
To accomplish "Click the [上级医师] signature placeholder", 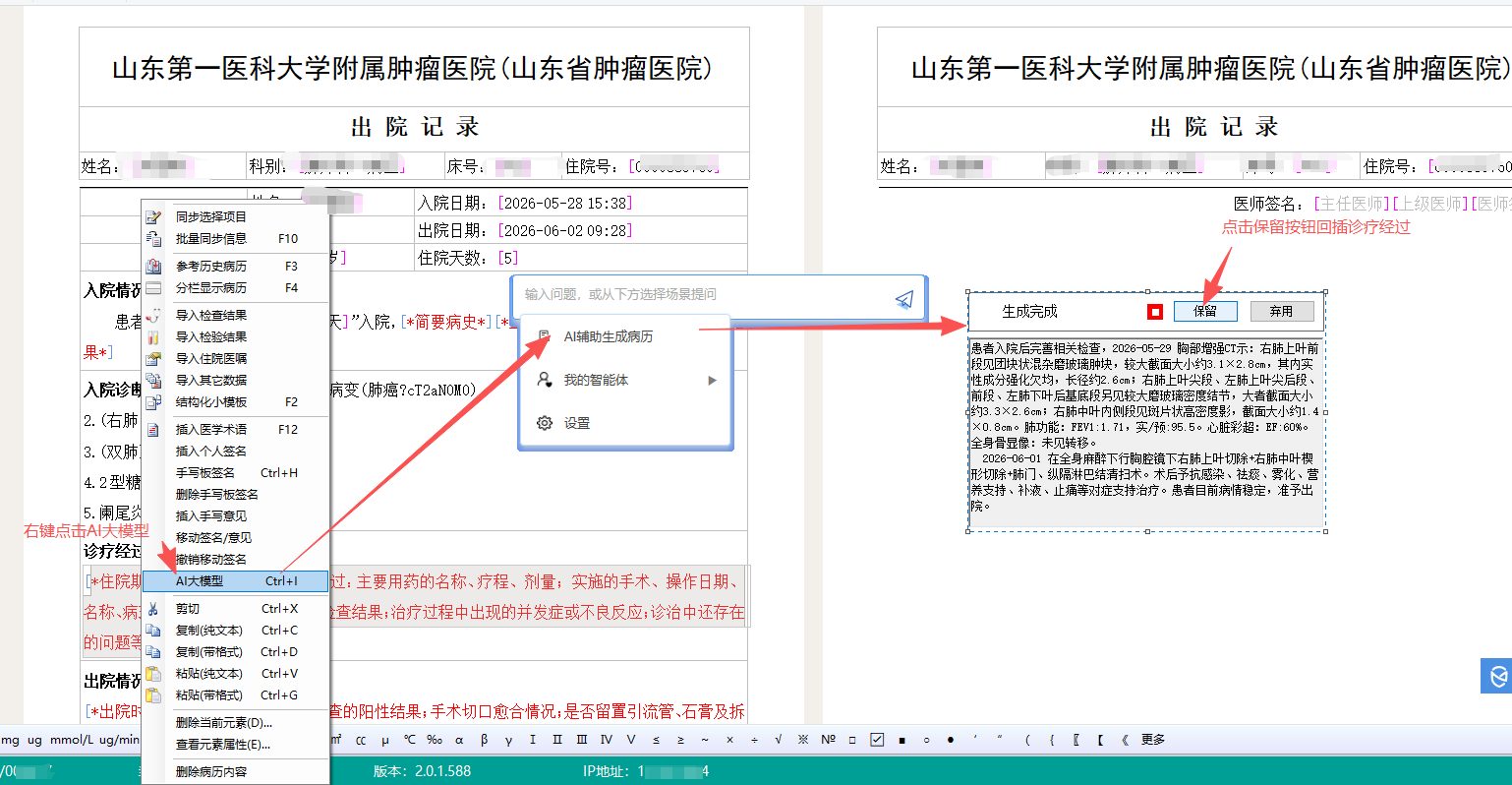I will 1429,204.
